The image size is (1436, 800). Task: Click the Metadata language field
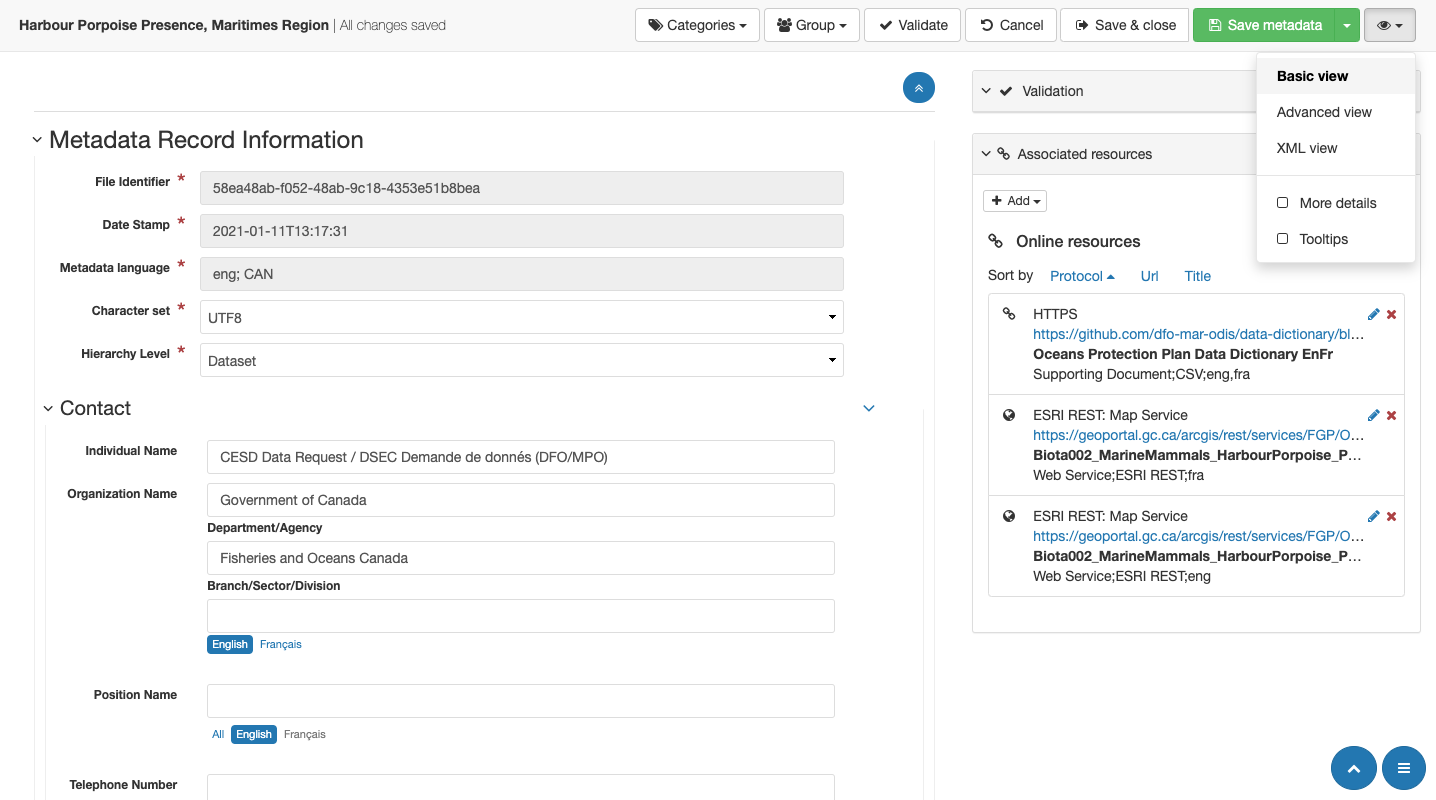point(522,274)
